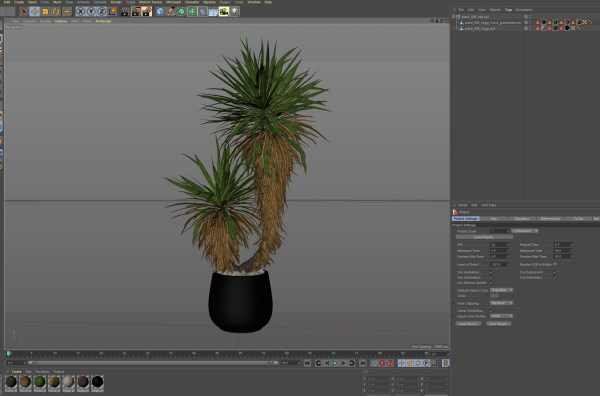Toggle coordinate system icon
The width and height of the screenshot is (600, 396).
pyautogui.click(x=112, y=11)
